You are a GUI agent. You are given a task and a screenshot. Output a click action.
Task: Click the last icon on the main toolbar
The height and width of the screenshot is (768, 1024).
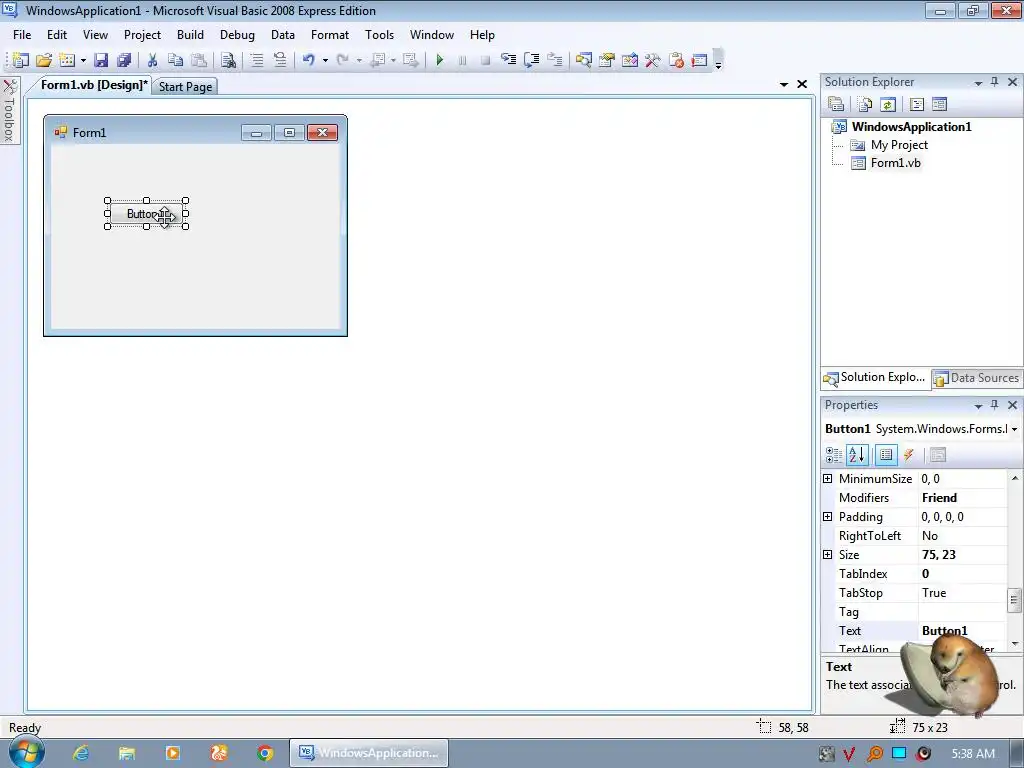click(699, 60)
